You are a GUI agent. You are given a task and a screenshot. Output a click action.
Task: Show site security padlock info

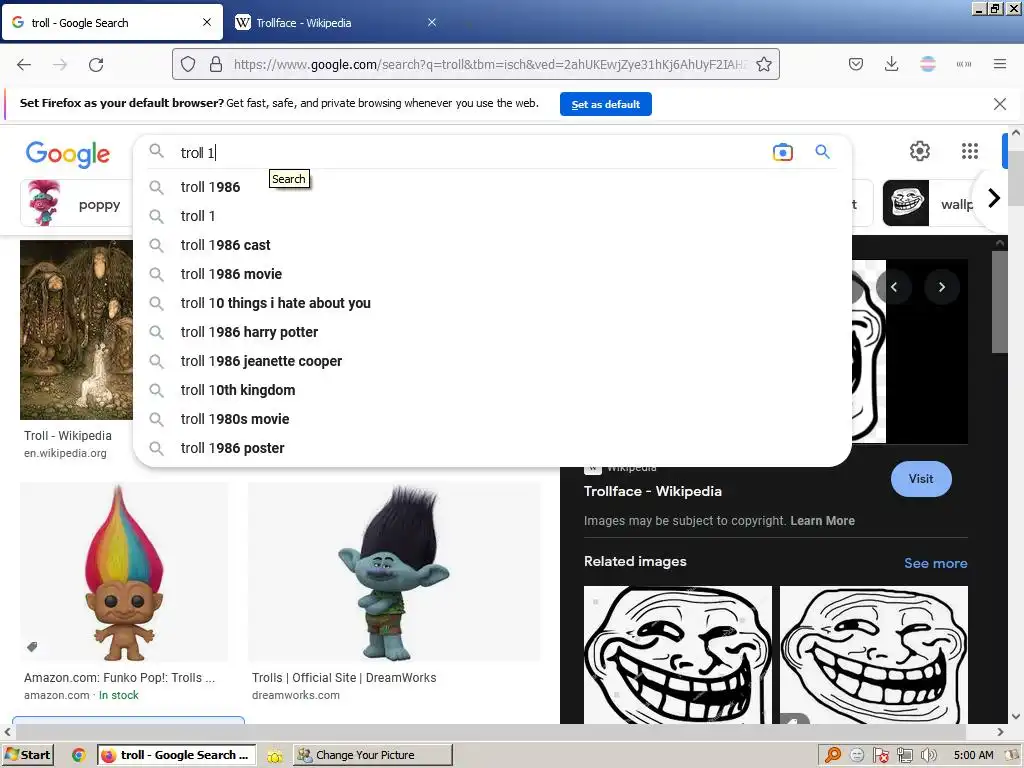pos(216,64)
